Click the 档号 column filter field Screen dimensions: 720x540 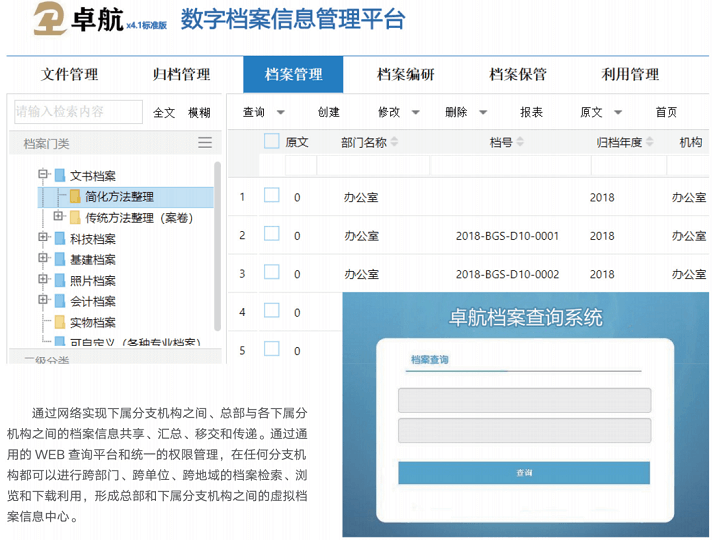pyautogui.click(x=511, y=165)
